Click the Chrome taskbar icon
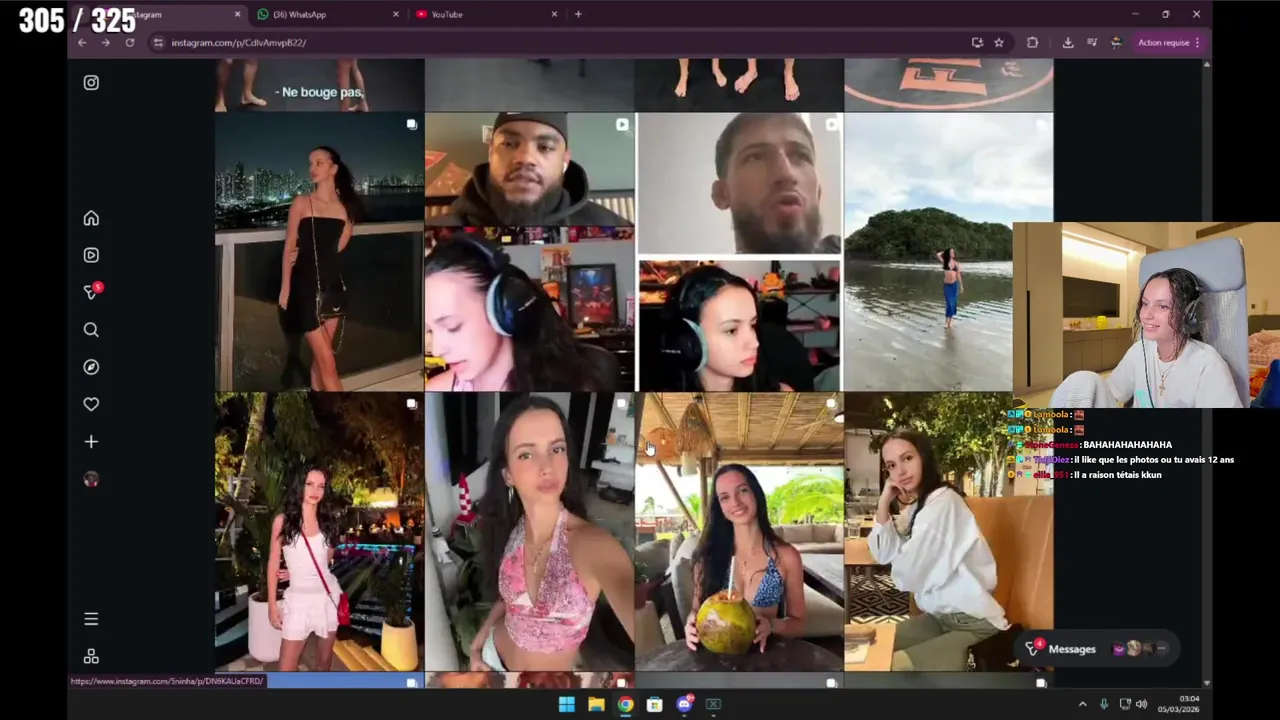 tap(625, 704)
